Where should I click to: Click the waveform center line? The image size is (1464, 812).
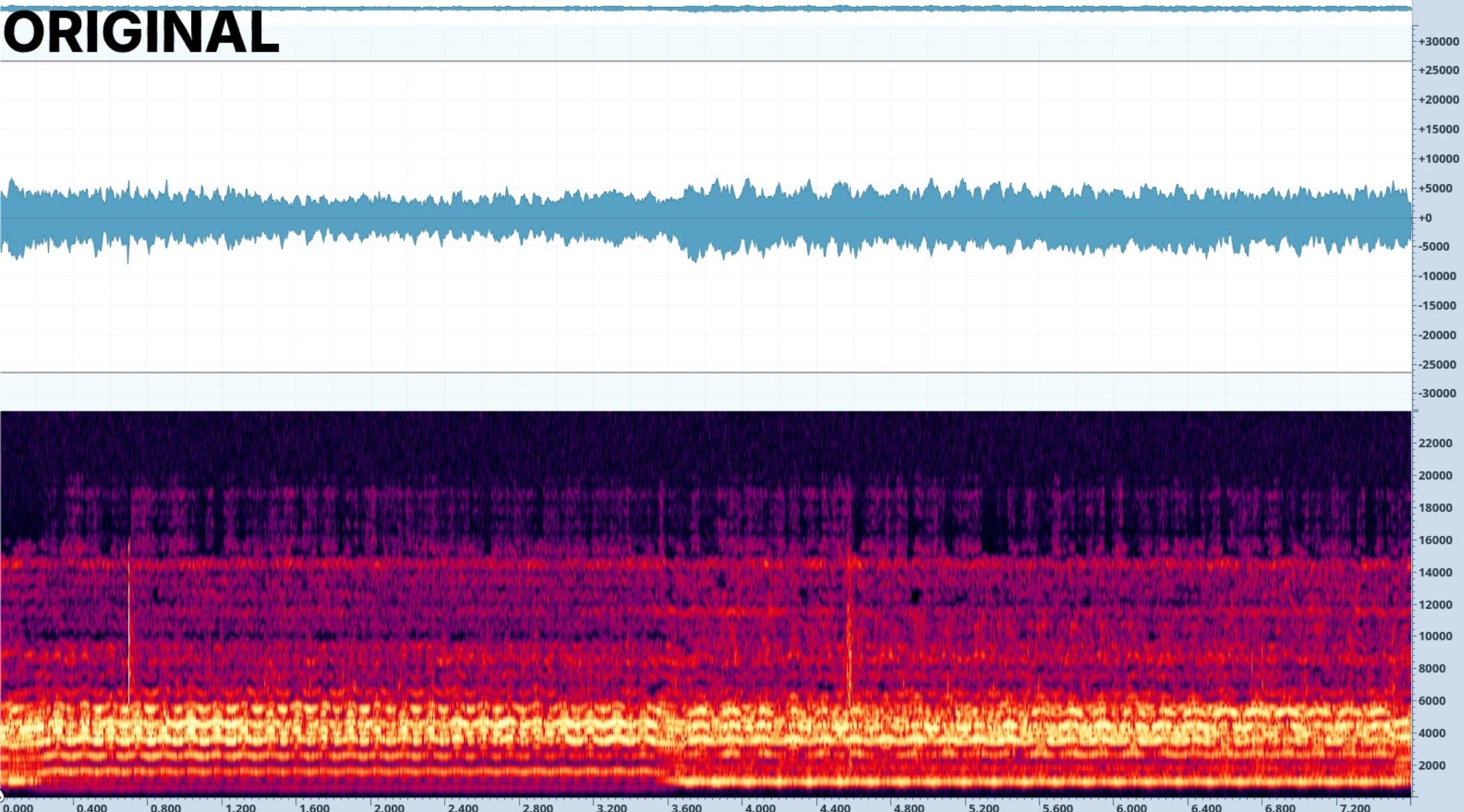(706, 218)
